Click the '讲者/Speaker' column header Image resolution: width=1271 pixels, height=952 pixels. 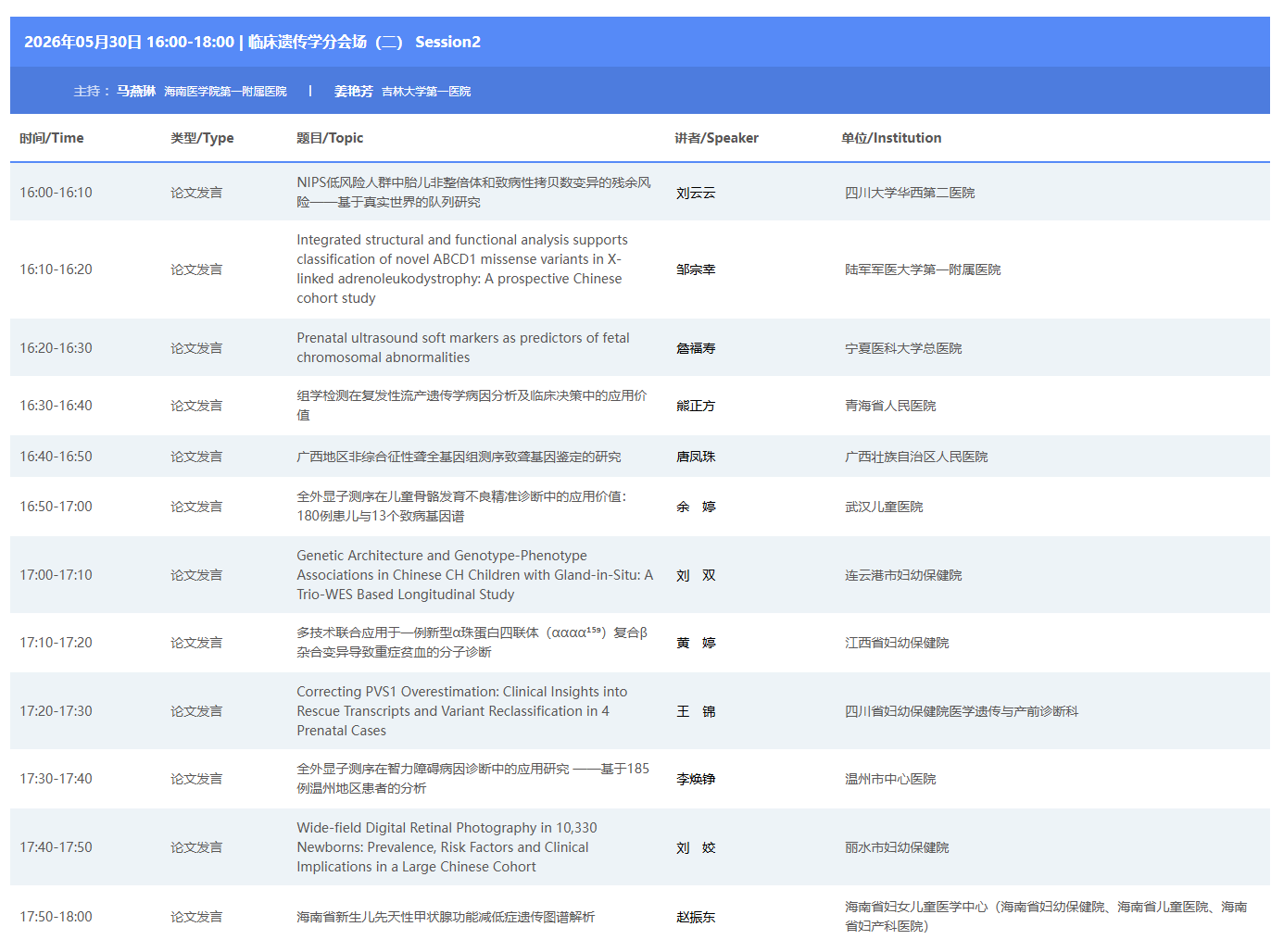[716, 138]
